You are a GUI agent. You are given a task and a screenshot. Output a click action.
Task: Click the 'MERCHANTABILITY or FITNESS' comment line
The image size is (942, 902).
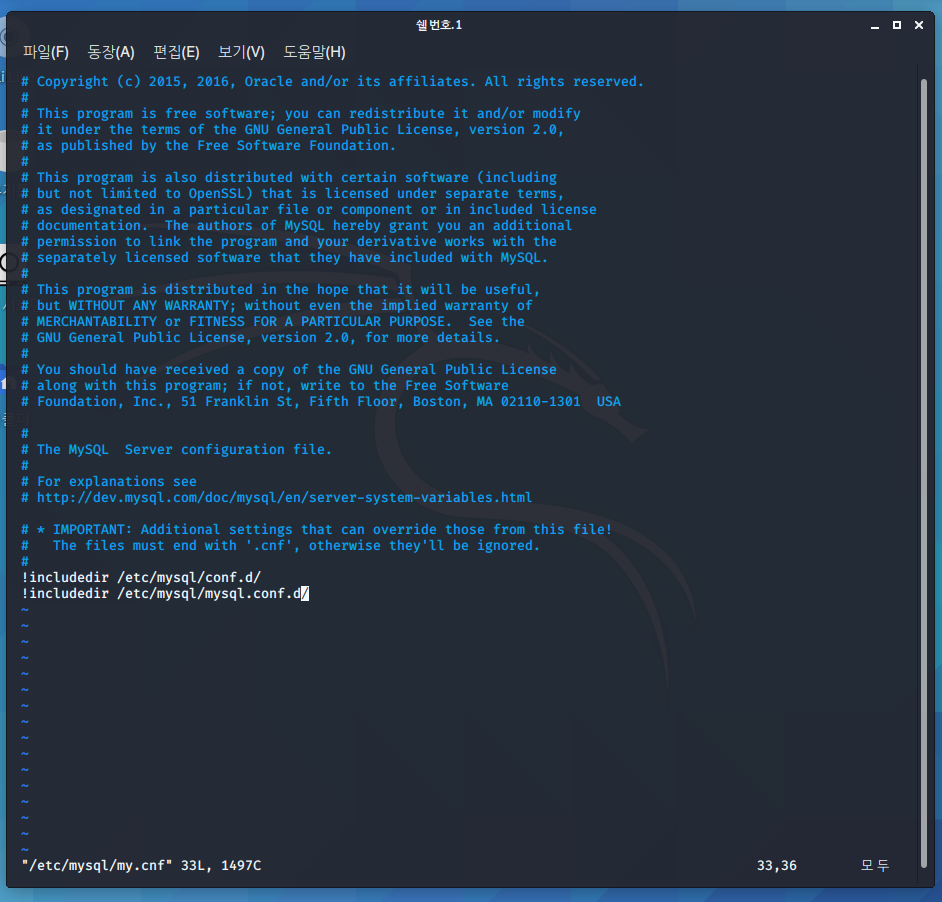point(273,321)
